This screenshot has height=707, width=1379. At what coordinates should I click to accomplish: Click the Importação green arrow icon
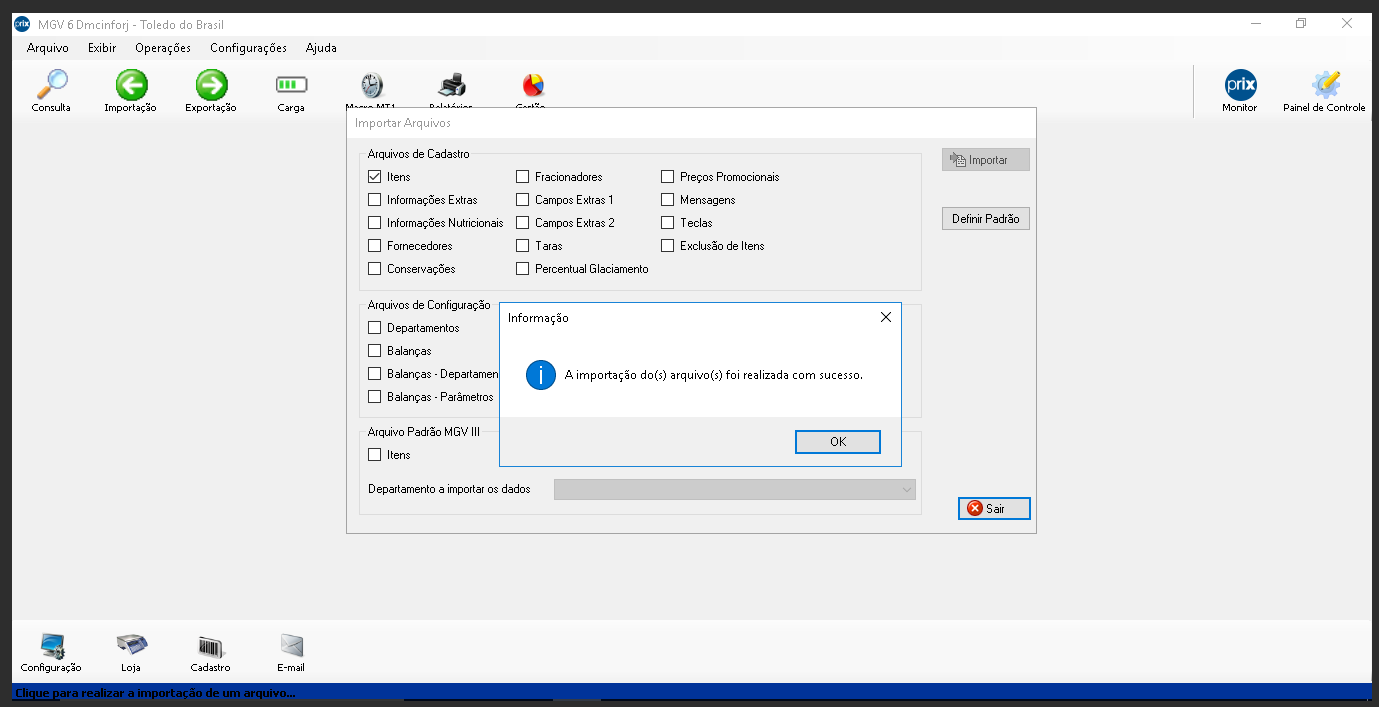coord(131,85)
